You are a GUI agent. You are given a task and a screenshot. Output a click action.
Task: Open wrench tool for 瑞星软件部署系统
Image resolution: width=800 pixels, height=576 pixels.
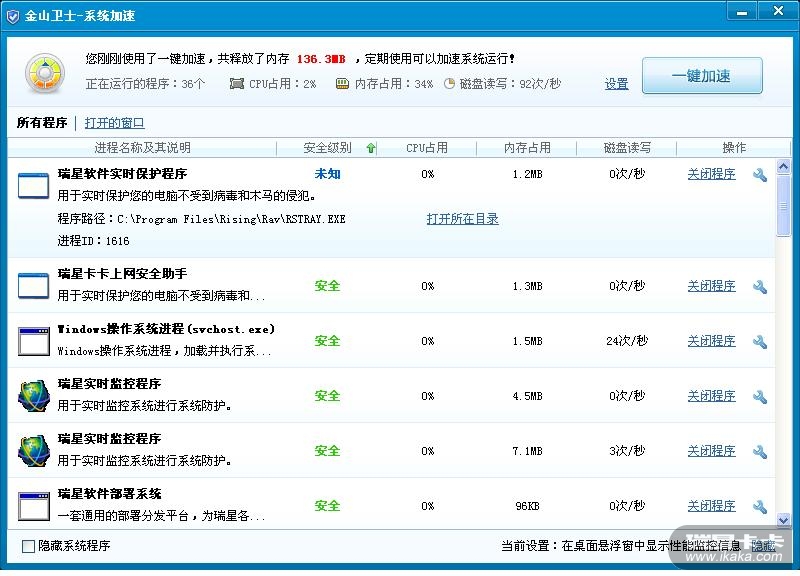pos(760,507)
